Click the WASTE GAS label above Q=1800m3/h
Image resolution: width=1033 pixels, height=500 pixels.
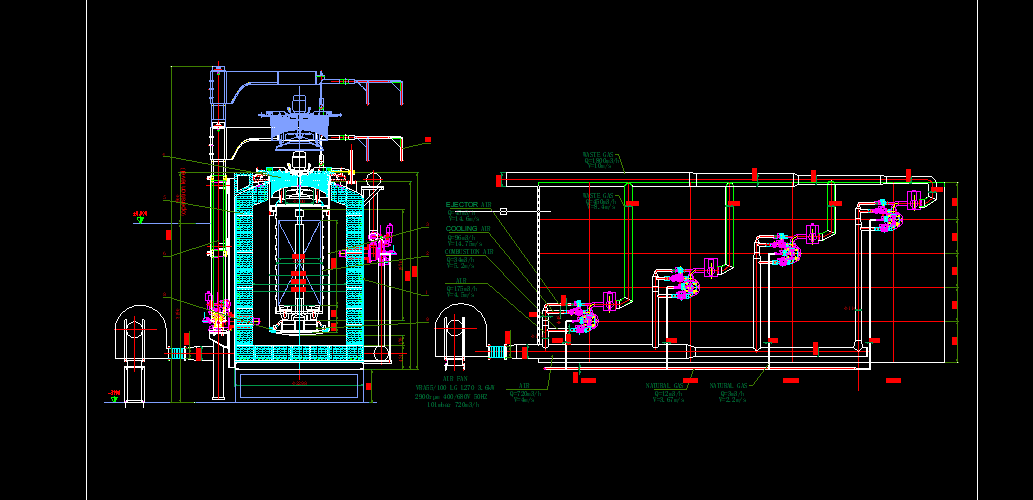click(x=598, y=155)
